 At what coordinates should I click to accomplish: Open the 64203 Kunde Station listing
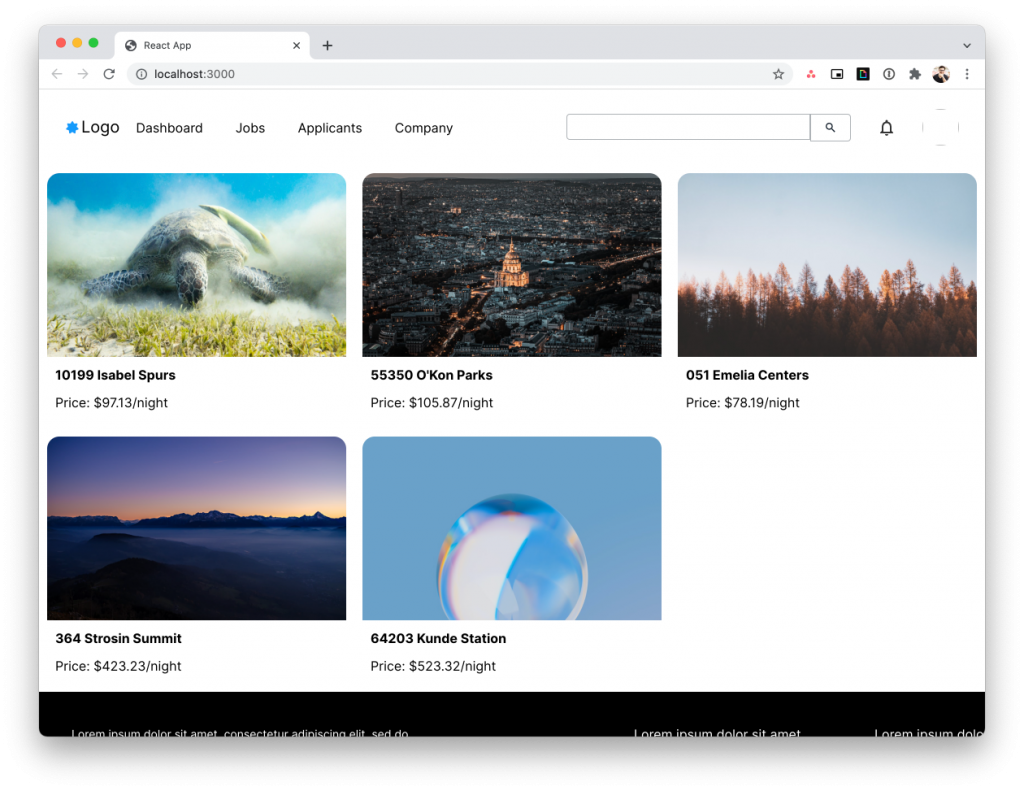coord(438,638)
